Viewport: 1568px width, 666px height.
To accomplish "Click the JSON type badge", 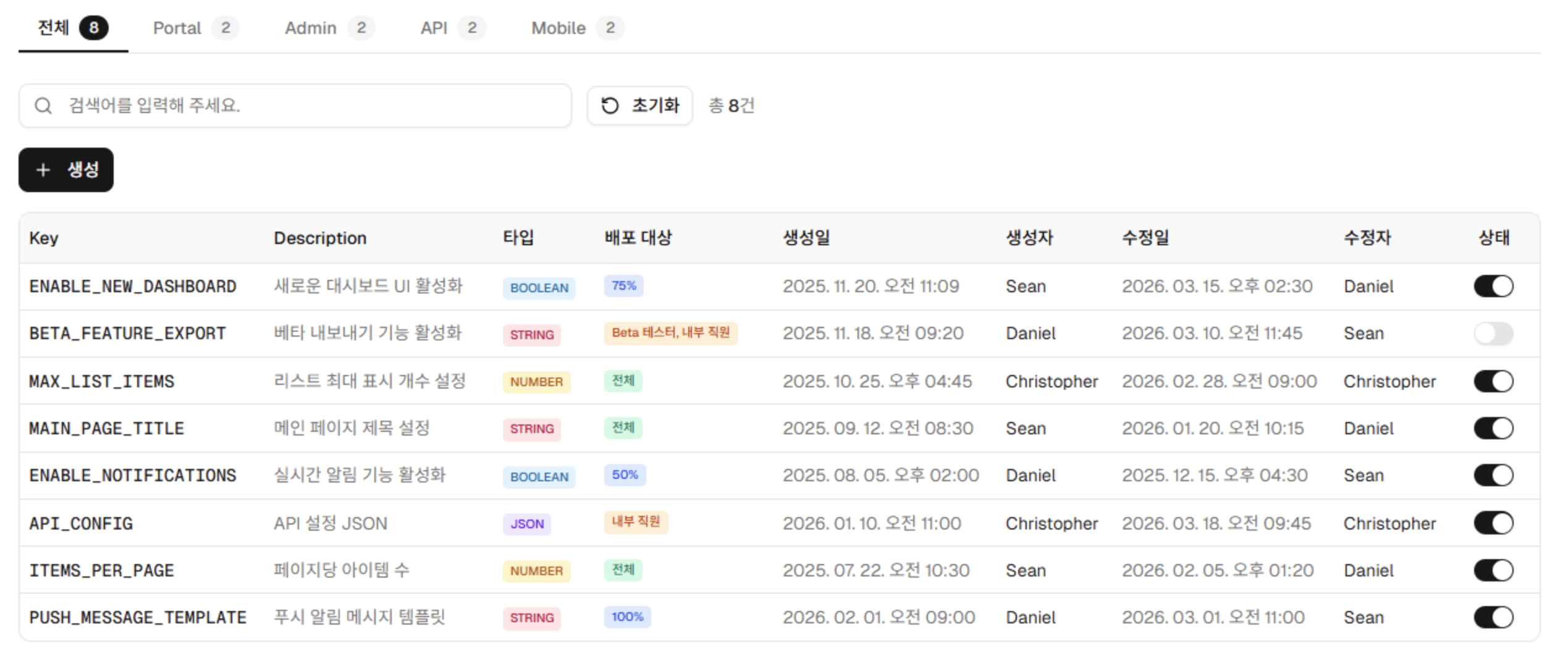I will pos(527,525).
